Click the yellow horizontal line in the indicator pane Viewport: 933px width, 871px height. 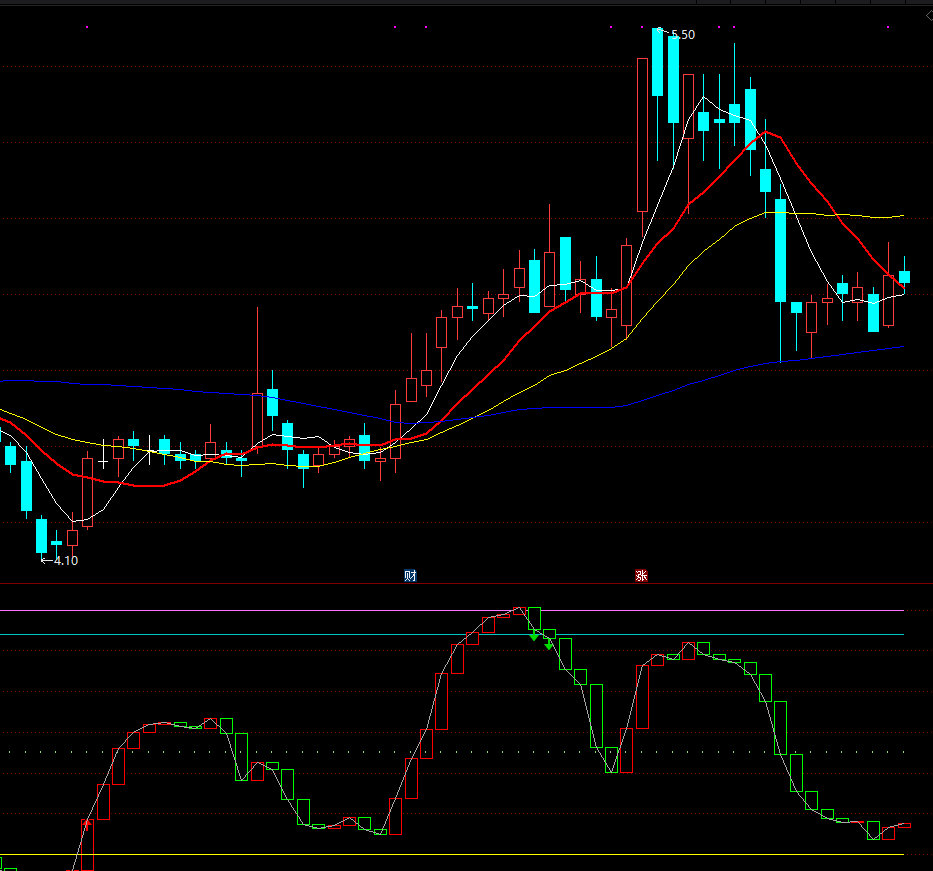coord(452,854)
